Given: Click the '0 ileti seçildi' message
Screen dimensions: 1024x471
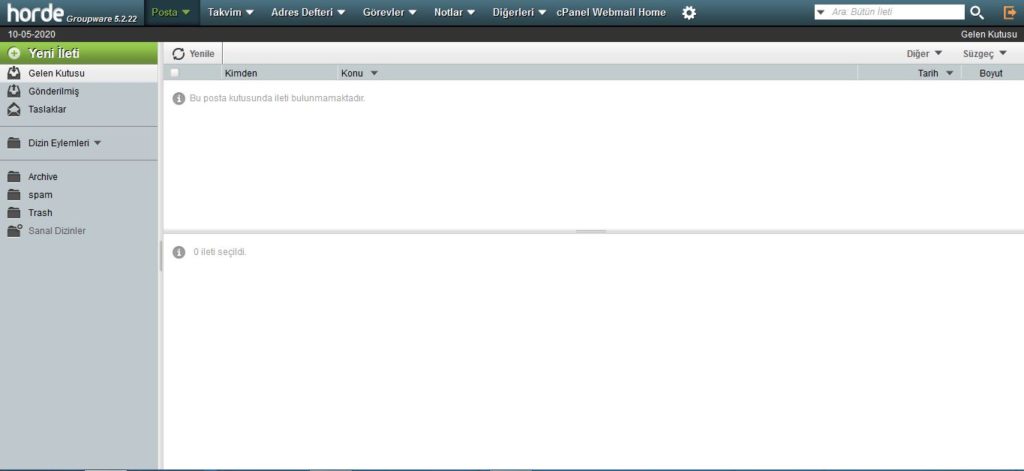Looking at the screenshot, I should click(220, 252).
